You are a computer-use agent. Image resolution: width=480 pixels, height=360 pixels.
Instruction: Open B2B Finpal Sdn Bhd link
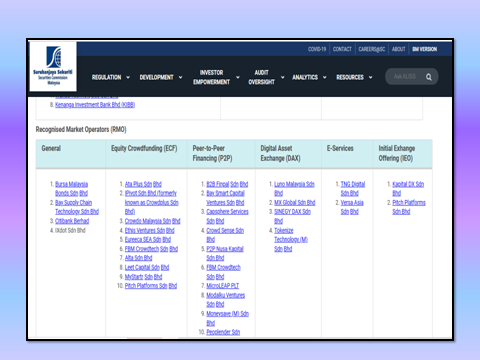227,184
